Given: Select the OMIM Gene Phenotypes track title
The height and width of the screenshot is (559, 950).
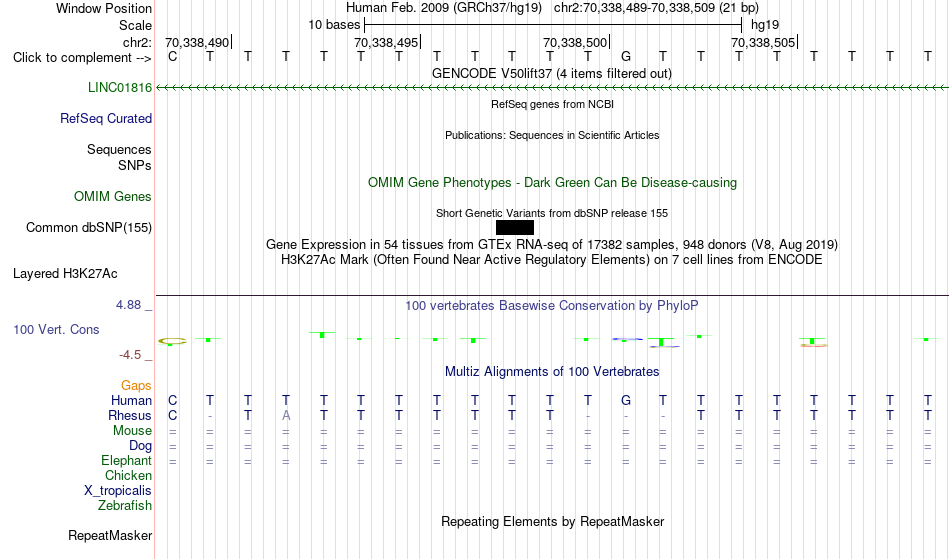Looking at the screenshot, I should click(552, 182).
